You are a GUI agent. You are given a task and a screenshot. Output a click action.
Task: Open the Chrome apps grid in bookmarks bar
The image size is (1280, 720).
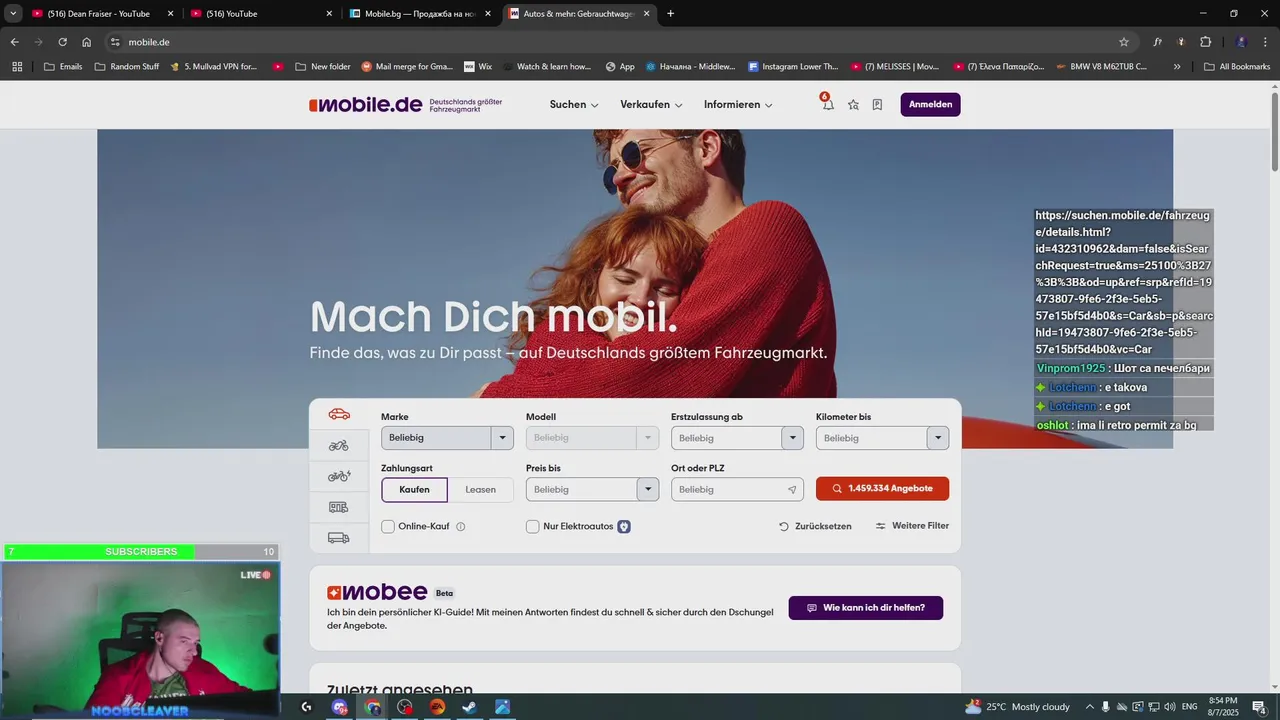tap(17, 67)
